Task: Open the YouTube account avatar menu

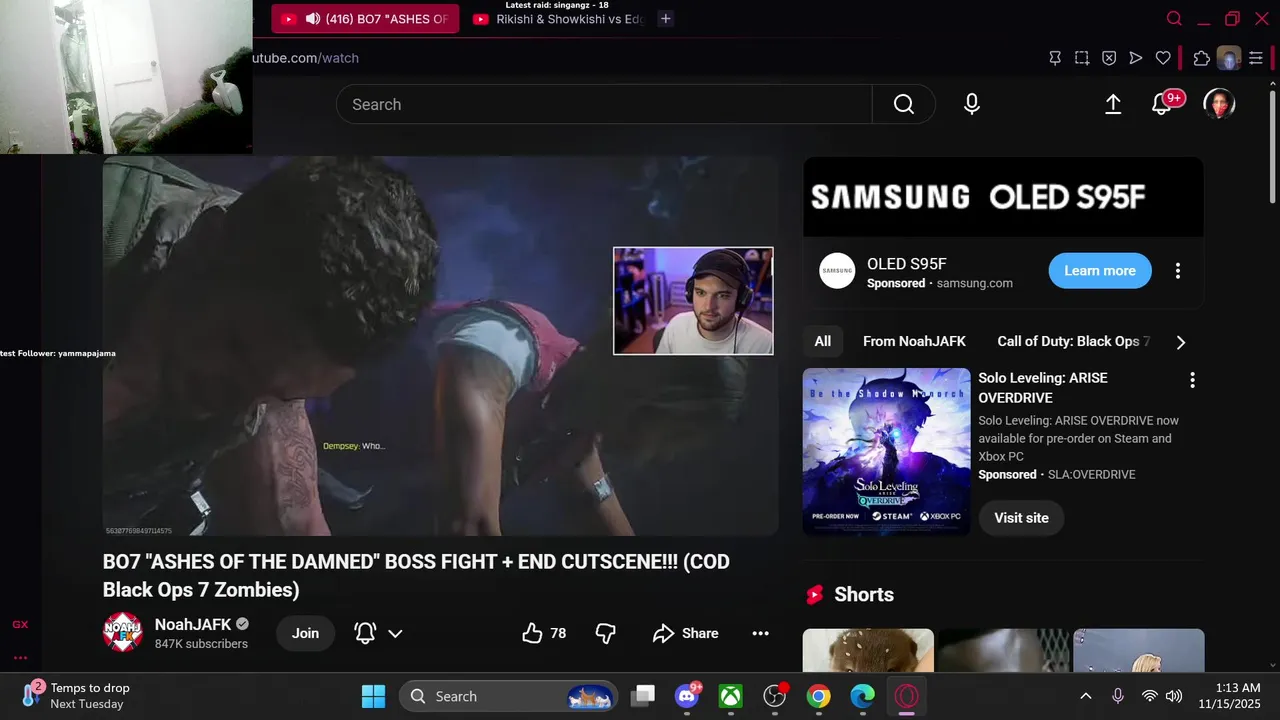Action: (1219, 104)
